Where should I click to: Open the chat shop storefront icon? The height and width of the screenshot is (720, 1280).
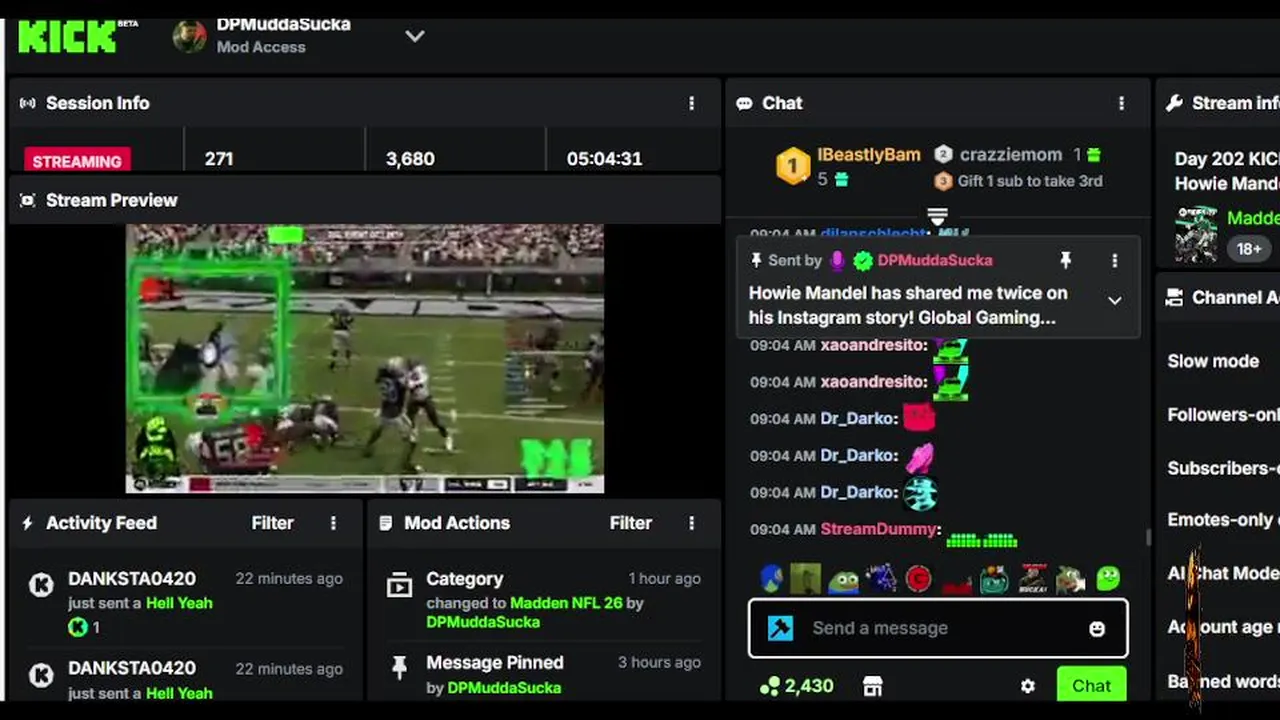pos(873,686)
